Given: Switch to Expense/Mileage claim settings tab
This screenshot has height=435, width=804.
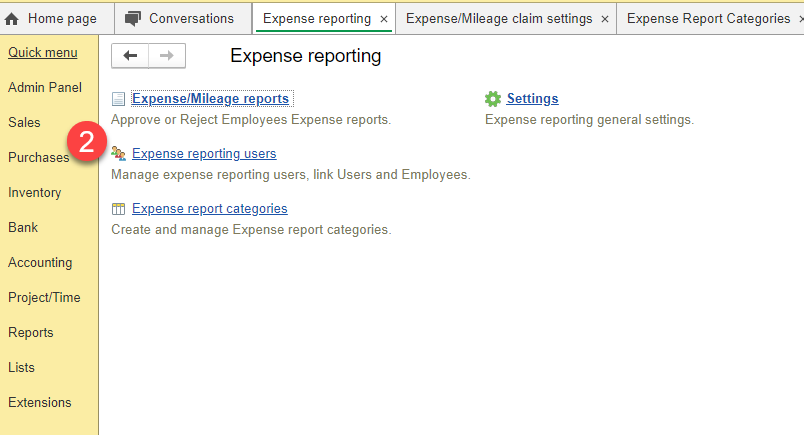Looking at the screenshot, I should click(499, 18).
